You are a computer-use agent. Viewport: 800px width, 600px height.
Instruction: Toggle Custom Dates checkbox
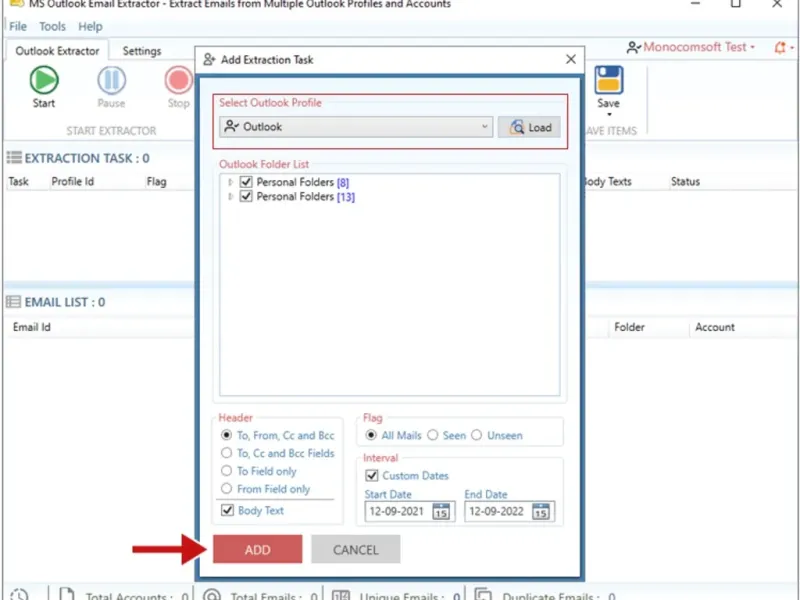371,476
